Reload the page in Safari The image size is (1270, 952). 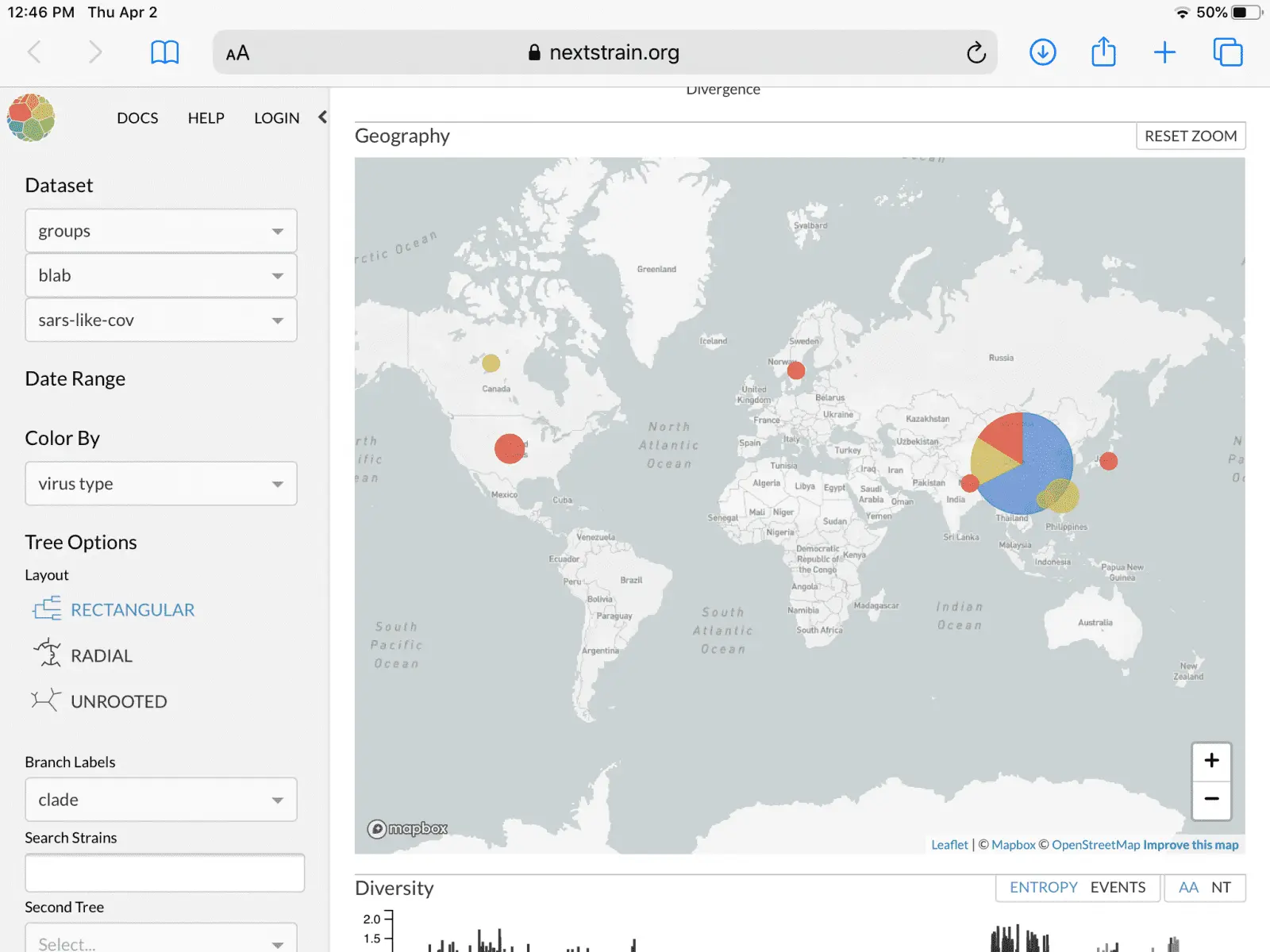click(976, 53)
